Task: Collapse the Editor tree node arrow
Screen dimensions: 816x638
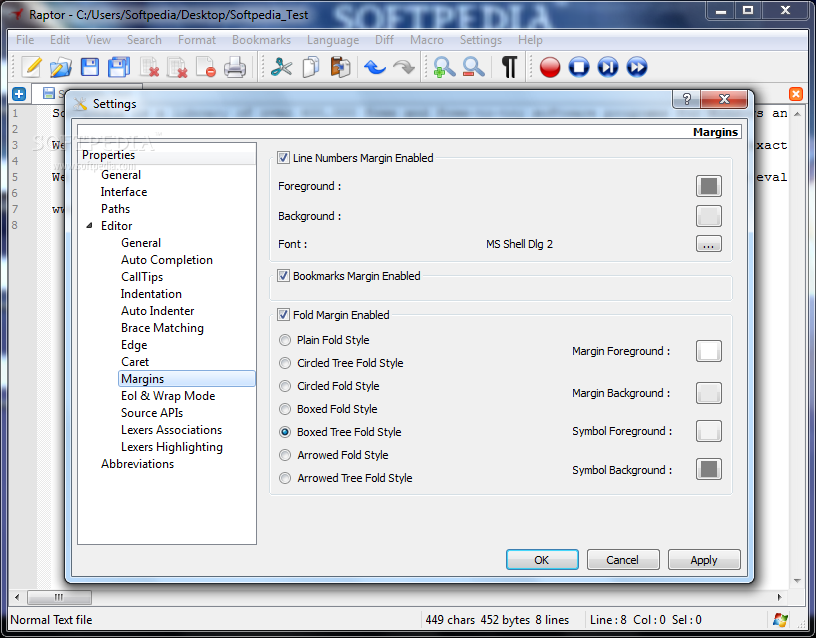Action: click(x=90, y=225)
